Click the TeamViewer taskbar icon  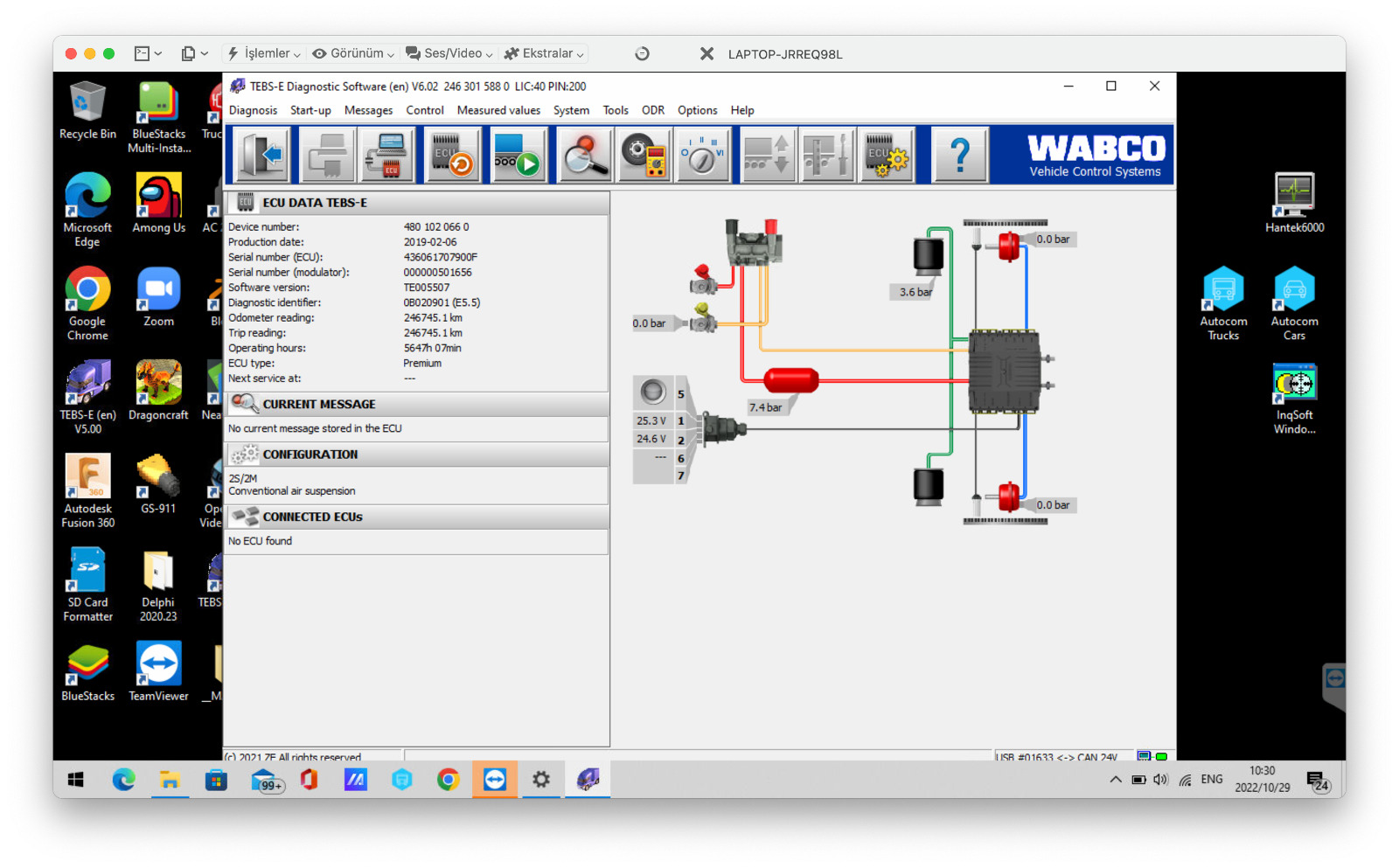495,780
